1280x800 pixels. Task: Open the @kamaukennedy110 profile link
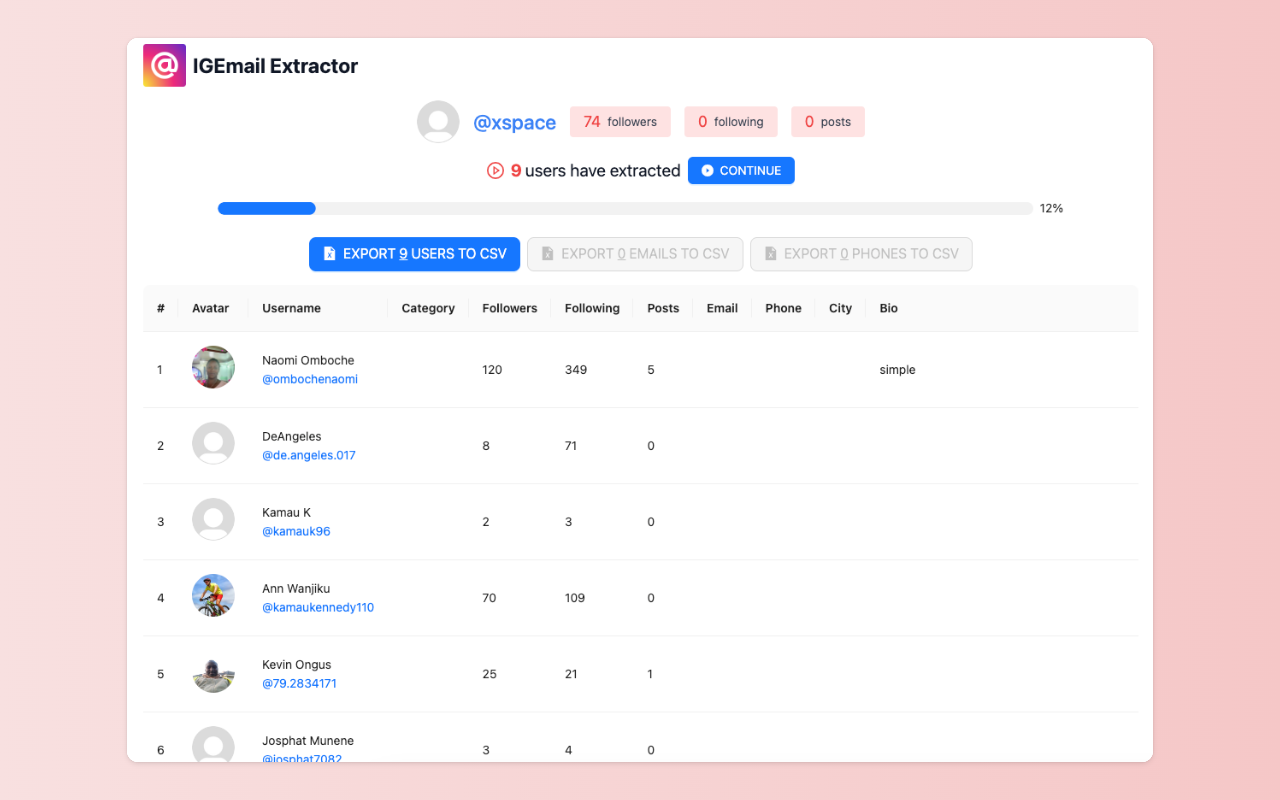(x=317, y=607)
